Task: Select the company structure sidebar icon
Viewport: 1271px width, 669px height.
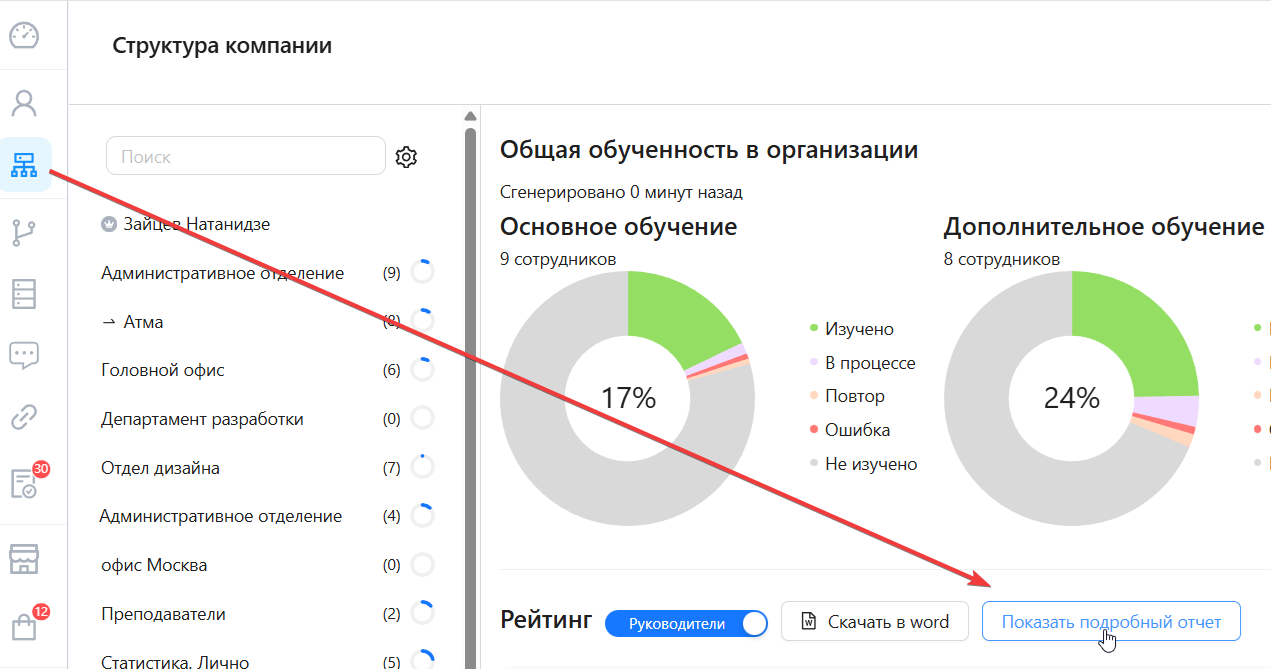Action: coord(24,164)
